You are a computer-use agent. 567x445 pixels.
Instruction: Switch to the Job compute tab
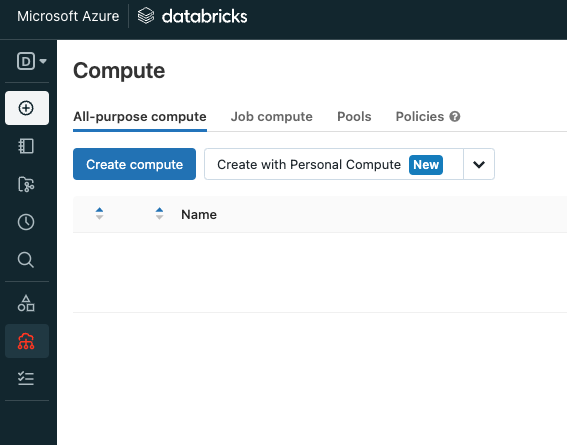[x=272, y=117]
